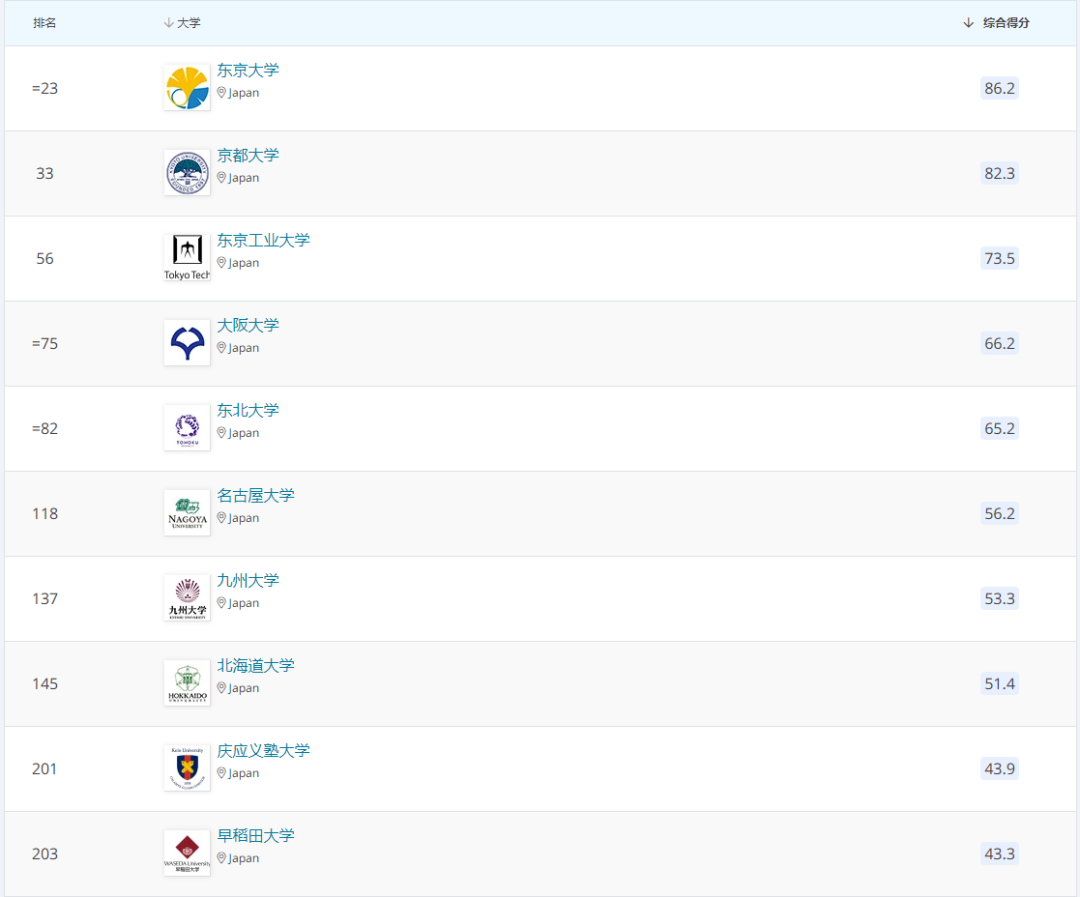Select the score 43.3 badge

(x=999, y=854)
